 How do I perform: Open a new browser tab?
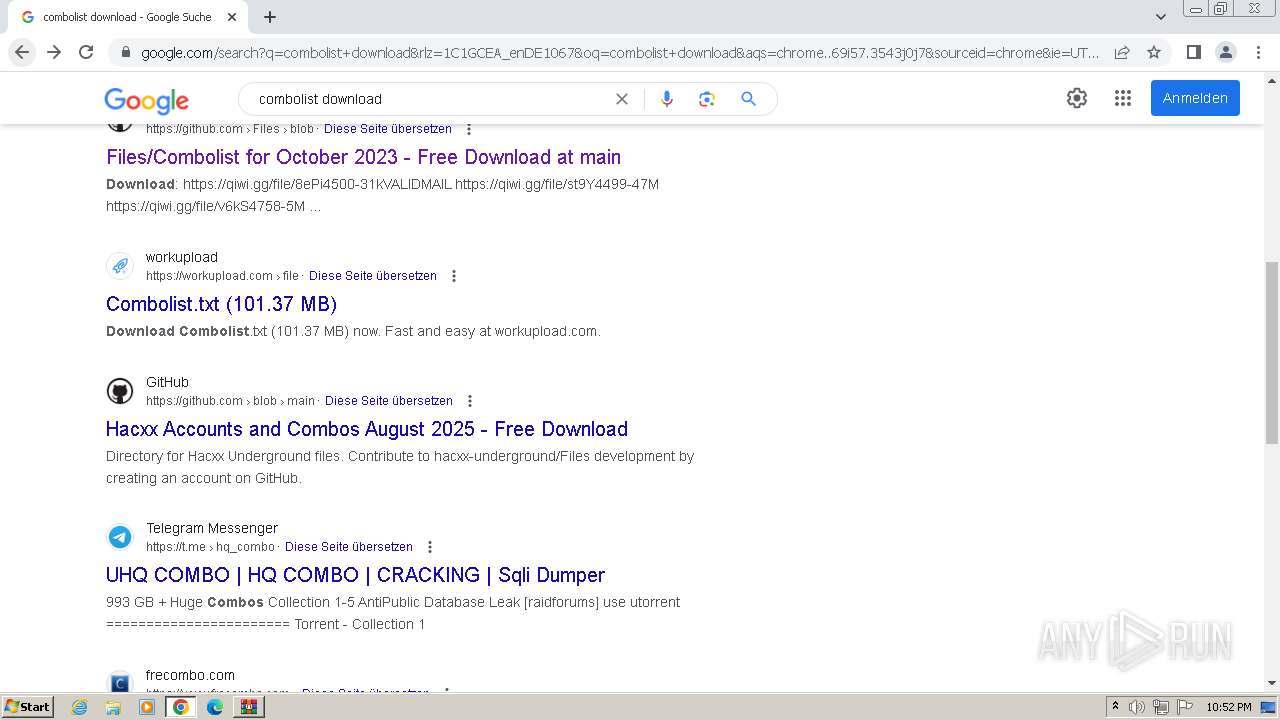pyautogui.click(x=270, y=17)
